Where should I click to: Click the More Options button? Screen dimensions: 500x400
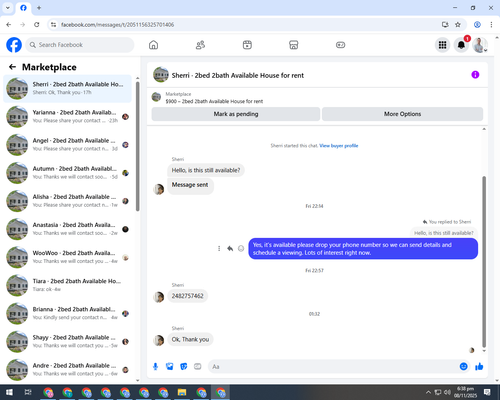pos(402,114)
